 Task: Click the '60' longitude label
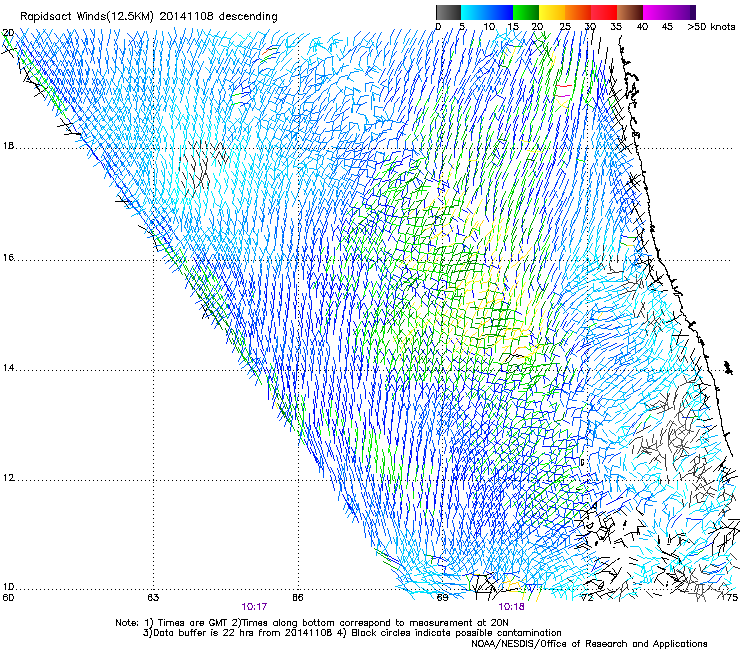point(8,598)
